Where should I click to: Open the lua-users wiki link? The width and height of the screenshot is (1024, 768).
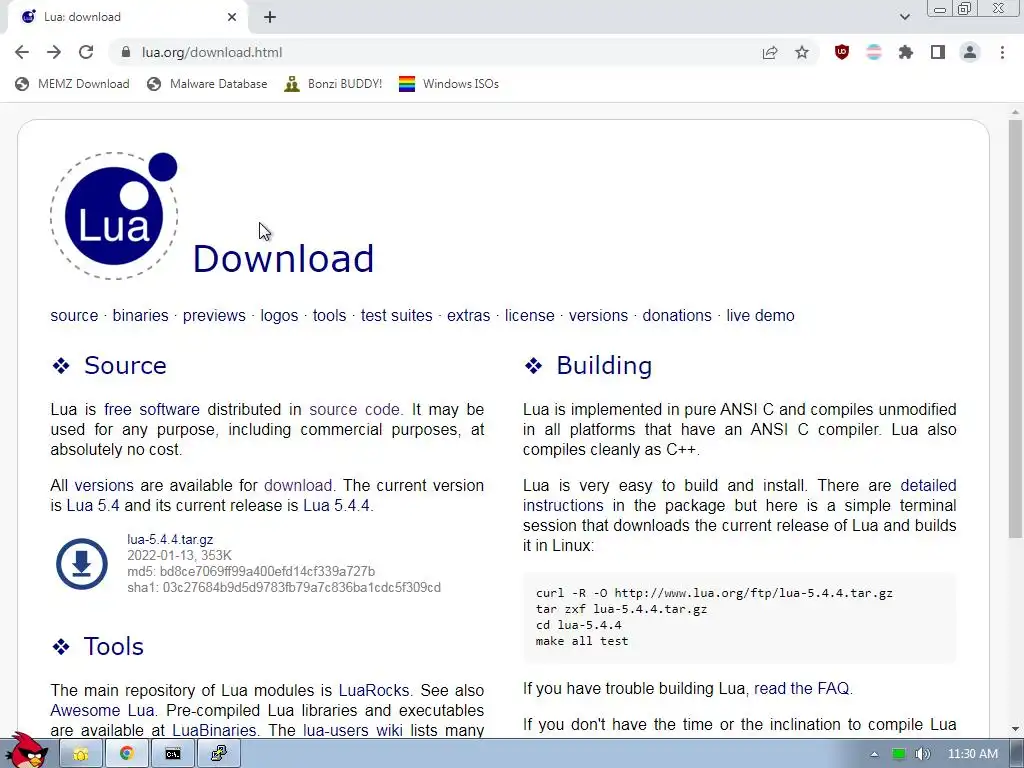[353, 730]
